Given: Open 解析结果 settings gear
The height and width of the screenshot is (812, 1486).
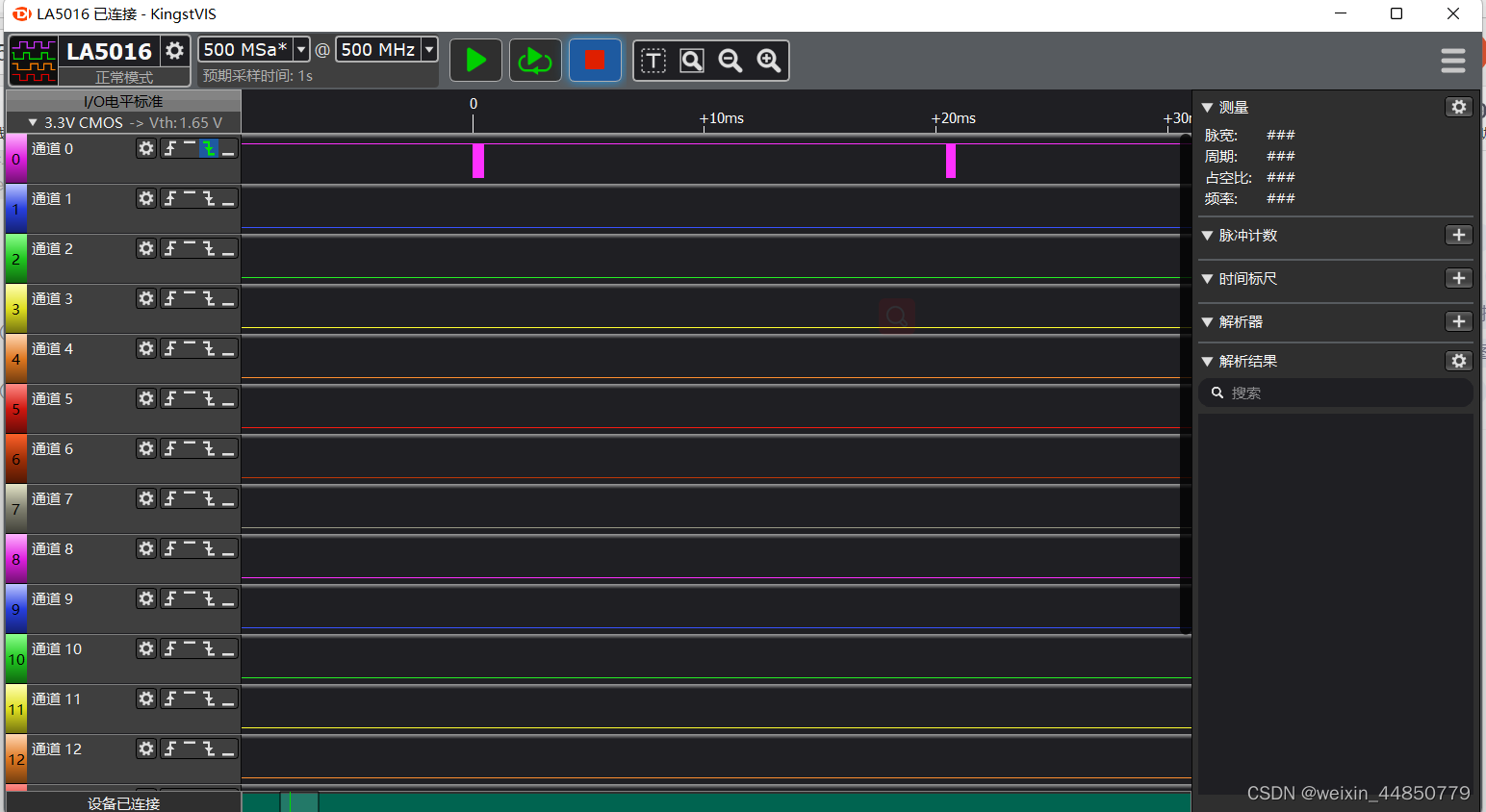Looking at the screenshot, I should click(x=1459, y=361).
